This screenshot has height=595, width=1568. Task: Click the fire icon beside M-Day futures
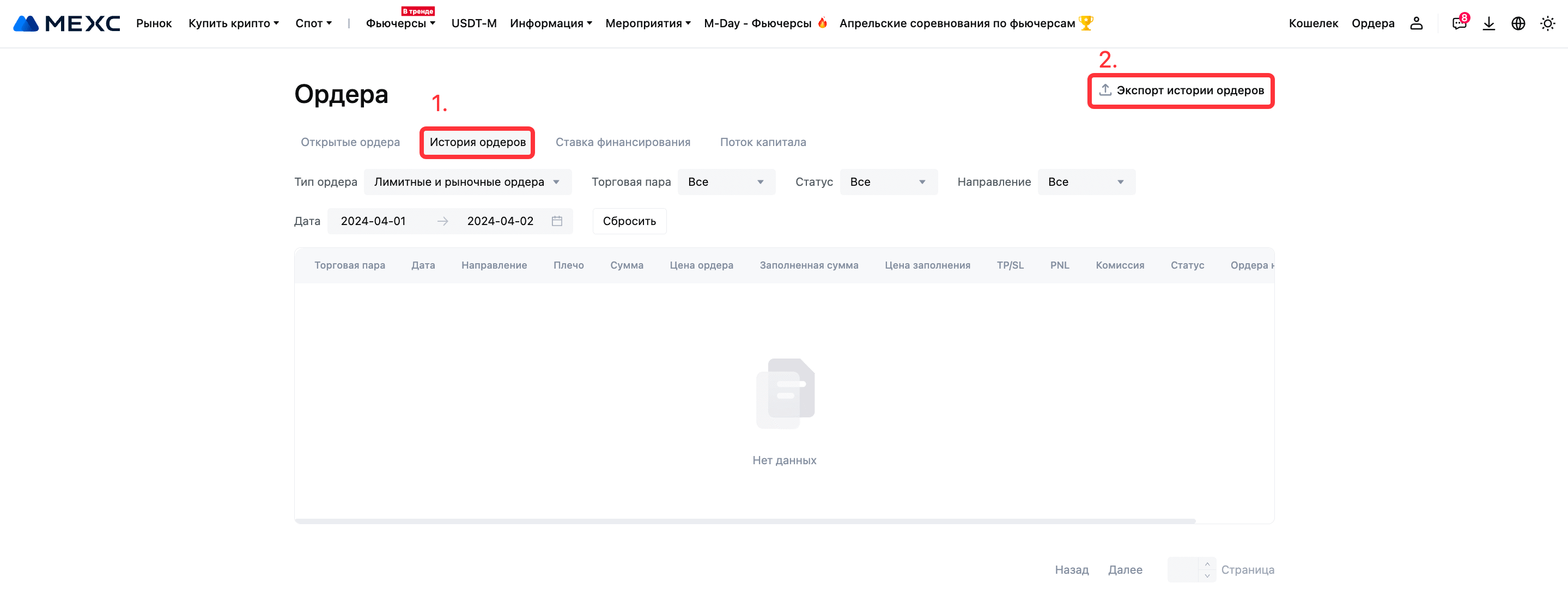pos(822,23)
